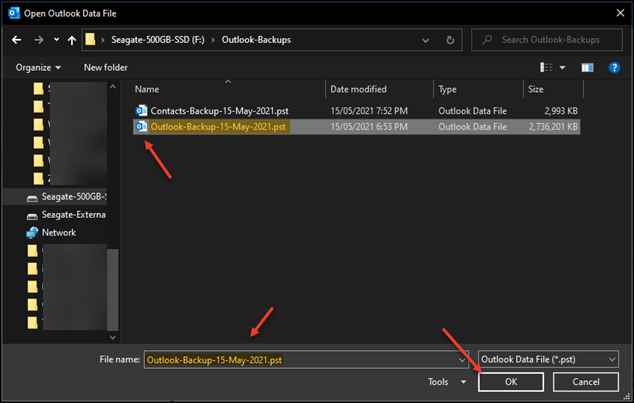Open Network in the navigation pane
Viewport: 634px width, 403px height.
coord(59,232)
